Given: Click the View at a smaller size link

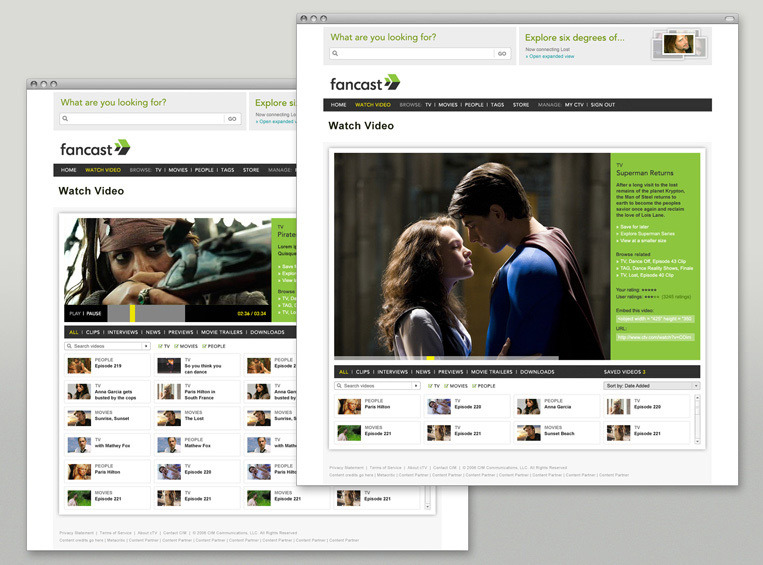Looking at the screenshot, I should (x=641, y=240).
